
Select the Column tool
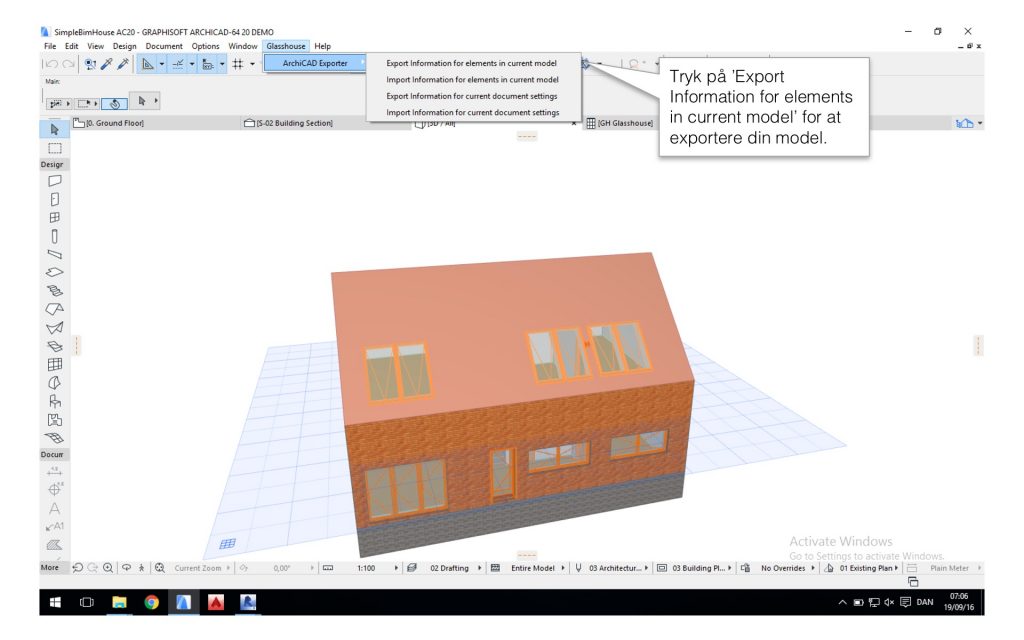[x=55, y=236]
